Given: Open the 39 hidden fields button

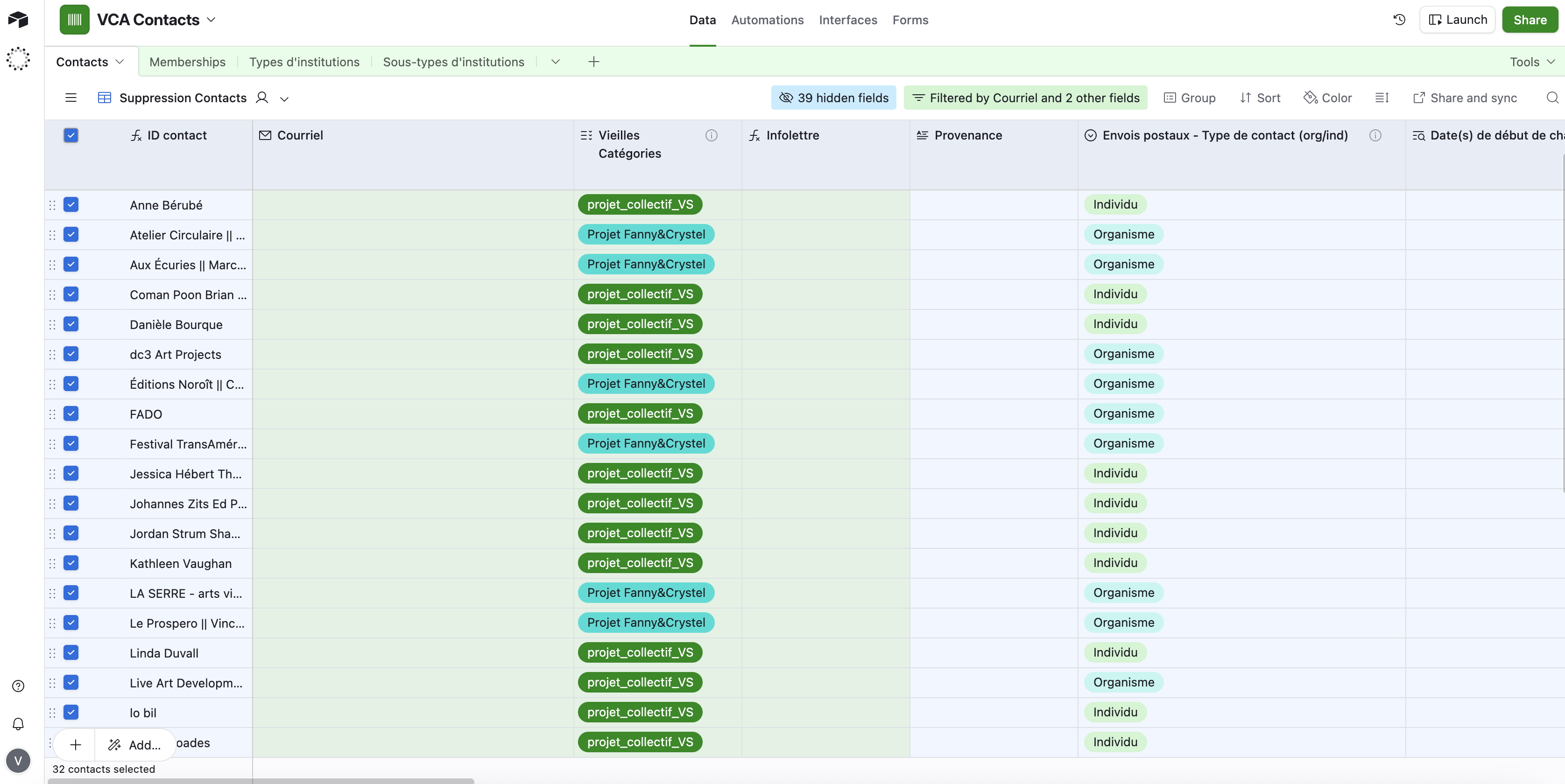Looking at the screenshot, I should (x=833, y=98).
